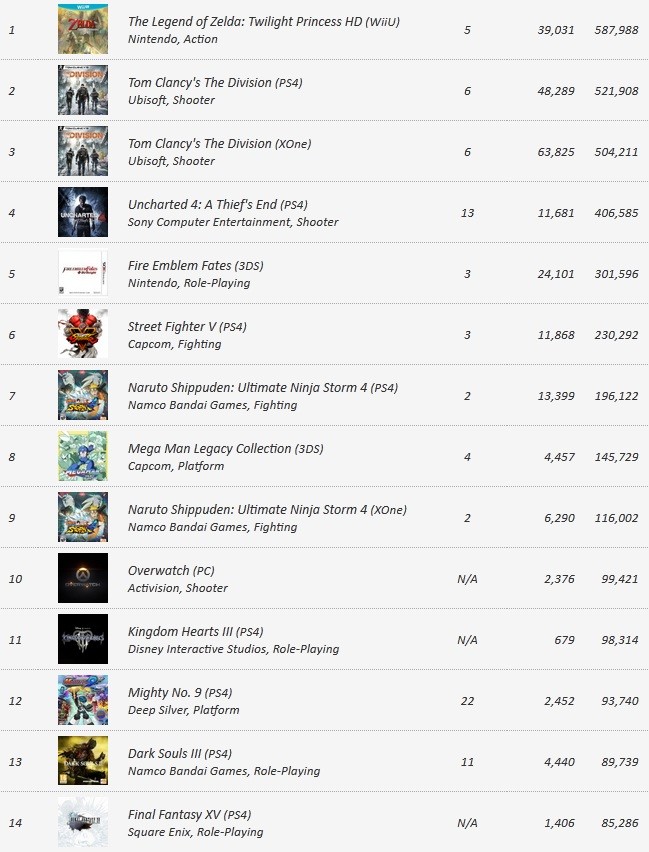Open Final Fantasy XV (PS4) title
The image size is (649, 852).
pos(189,815)
